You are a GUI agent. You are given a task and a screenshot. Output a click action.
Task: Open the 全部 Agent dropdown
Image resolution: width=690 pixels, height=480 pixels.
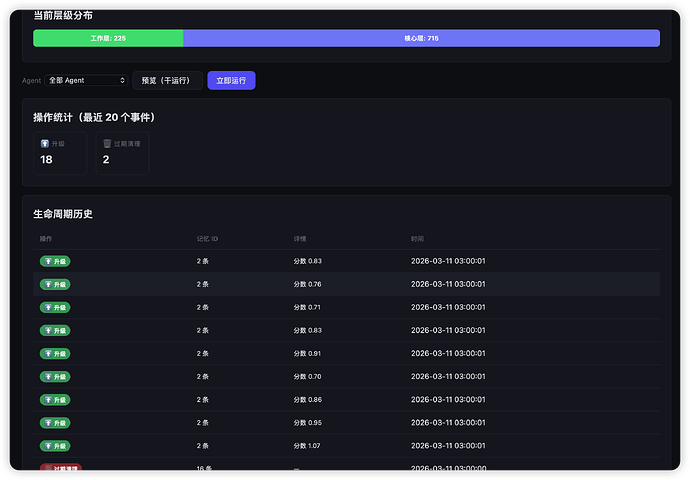click(86, 81)
